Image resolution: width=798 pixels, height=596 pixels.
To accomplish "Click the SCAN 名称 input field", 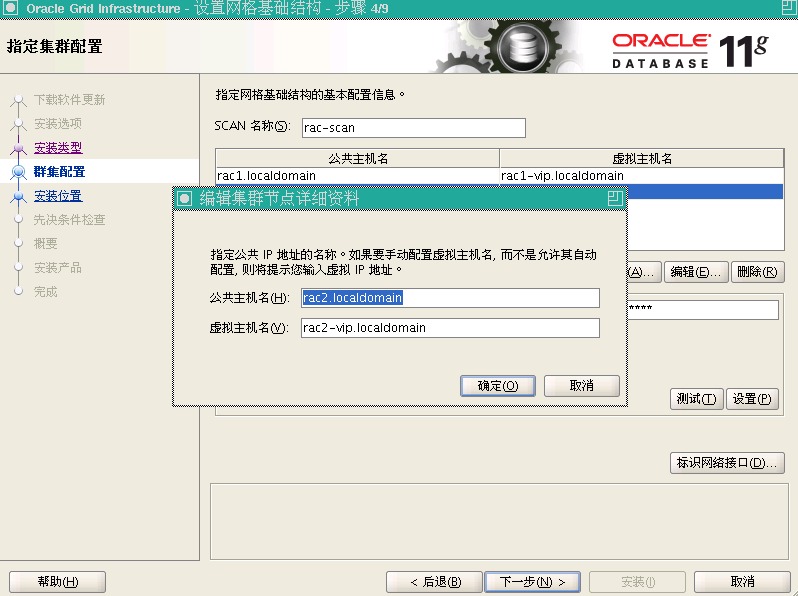I will coord(414,128).
